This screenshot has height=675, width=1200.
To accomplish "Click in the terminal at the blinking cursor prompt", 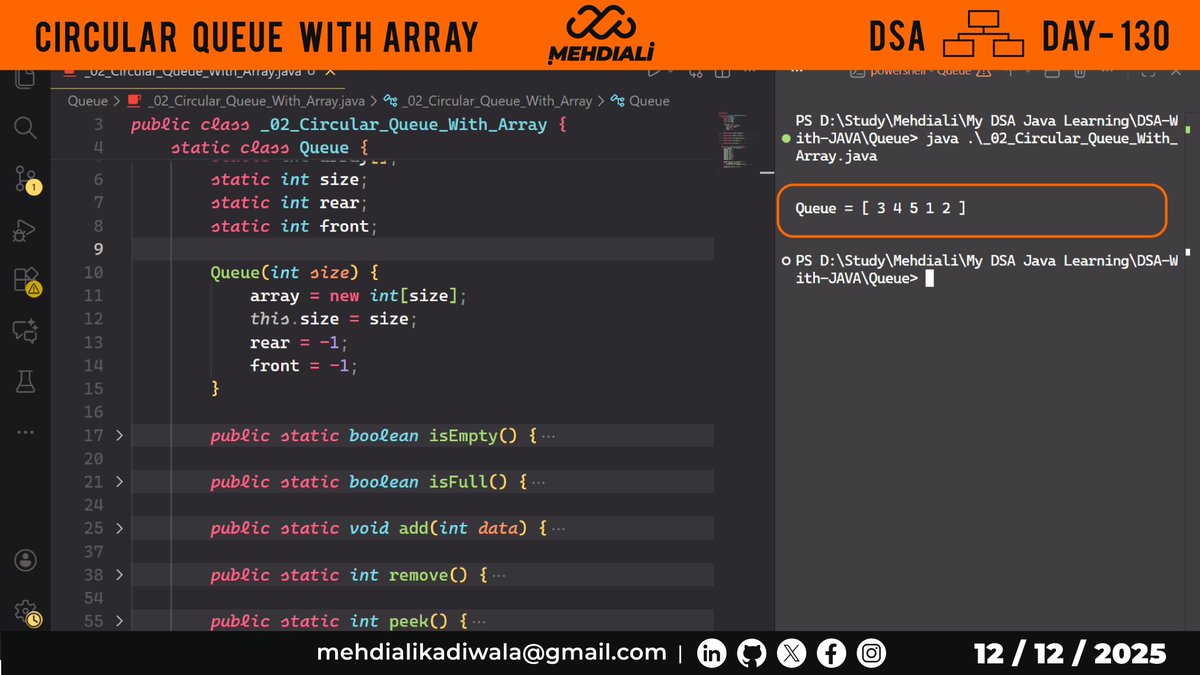I will pyautogui.click(x=929, y=279).
